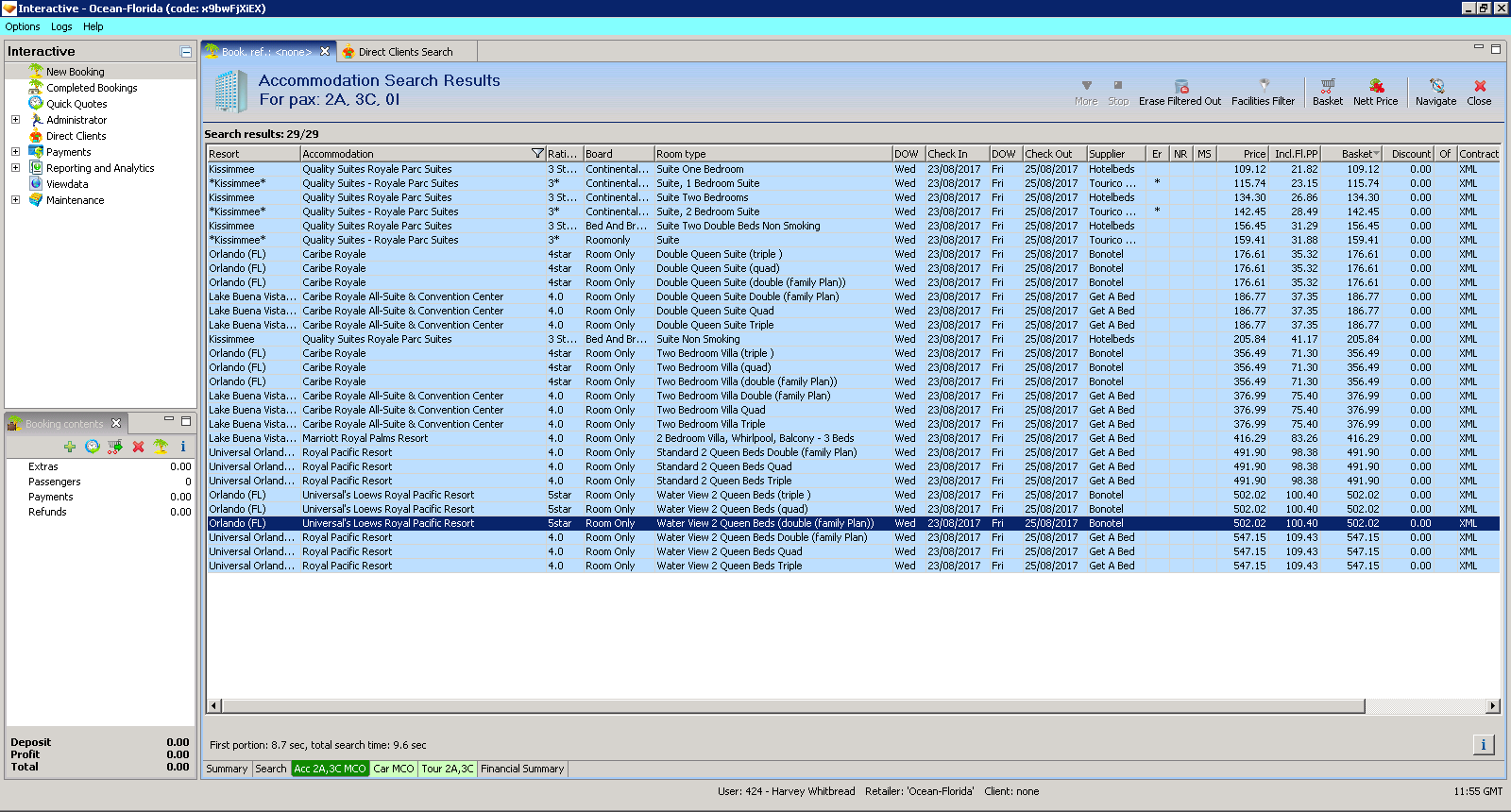Viewport: 1511px width, 812px height.
Task: Click the red X delete icon in Booking contents toolbar
Action: (x=138, y=447)
